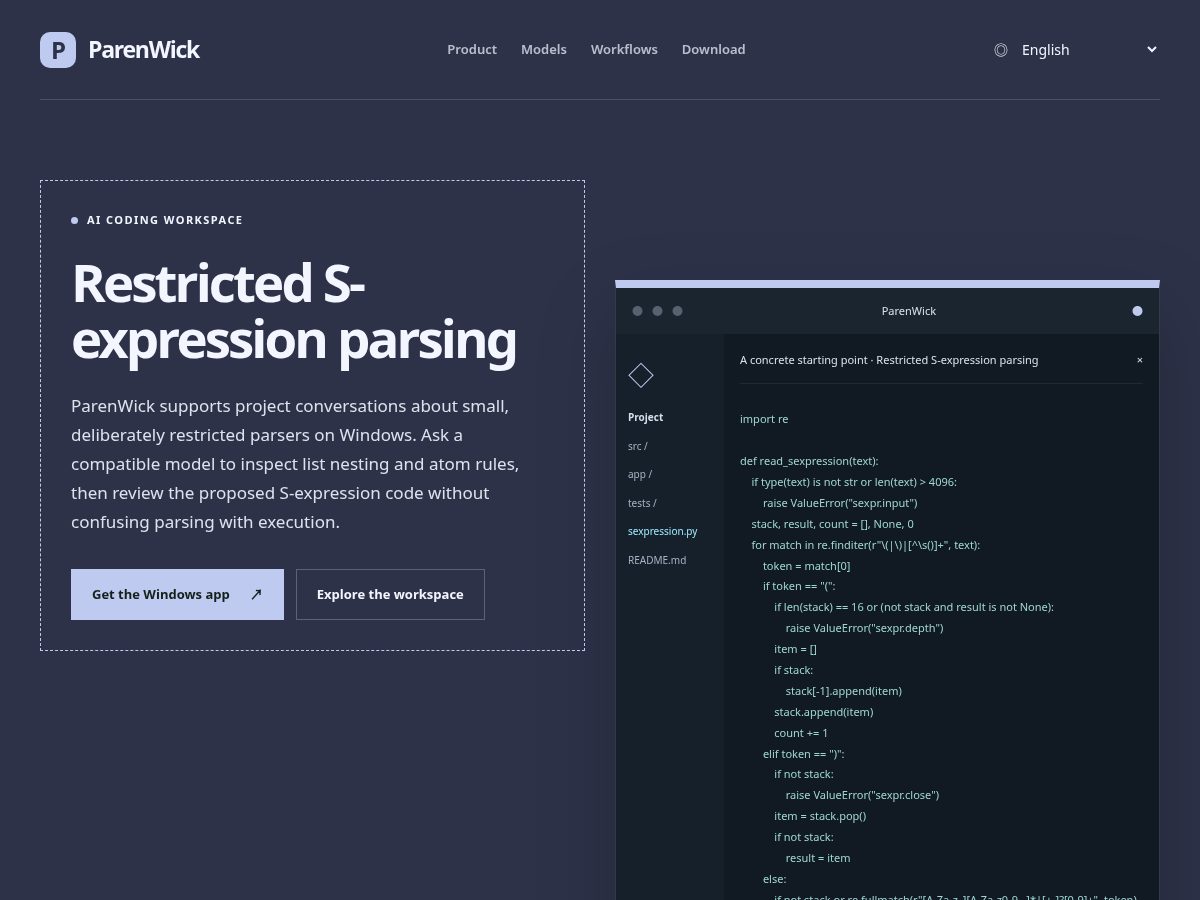Screen dimensions: 1200x900
Task: Select the Project heading in sidebar
Action: pyautogui.click(x=645, y=417)
